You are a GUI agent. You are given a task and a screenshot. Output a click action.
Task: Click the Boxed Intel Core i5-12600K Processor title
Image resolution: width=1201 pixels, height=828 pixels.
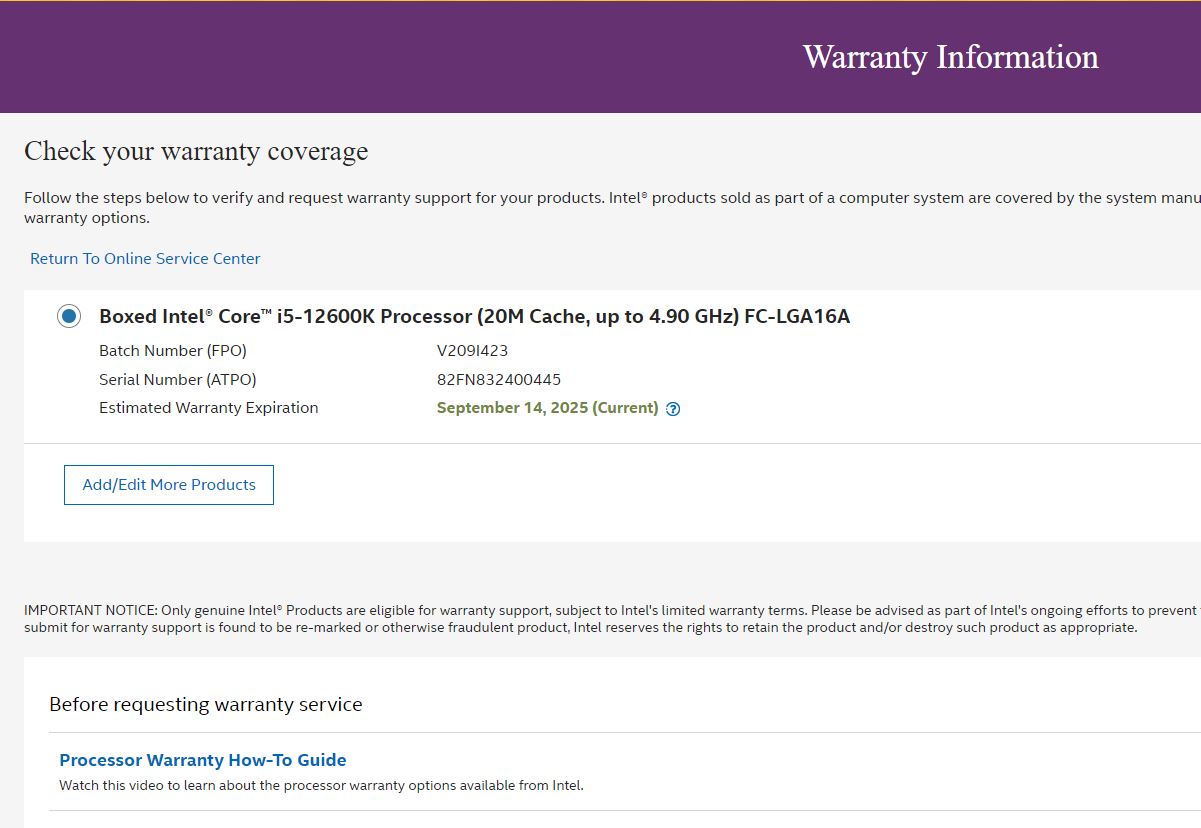pos(475,317)
